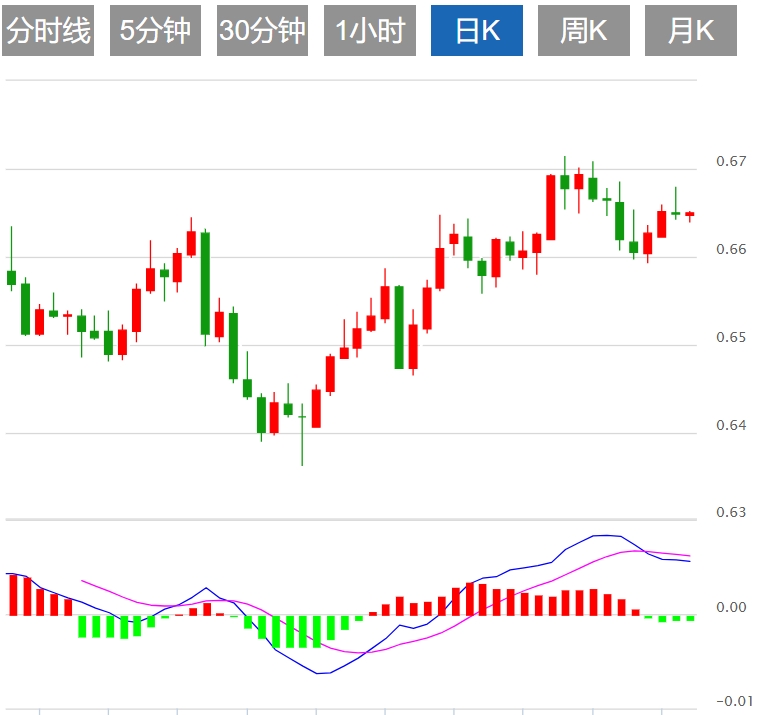Switch to the 周K weekly view
Image resolution: width=769 pixels, height=715 pixels.
click(584, 31)
